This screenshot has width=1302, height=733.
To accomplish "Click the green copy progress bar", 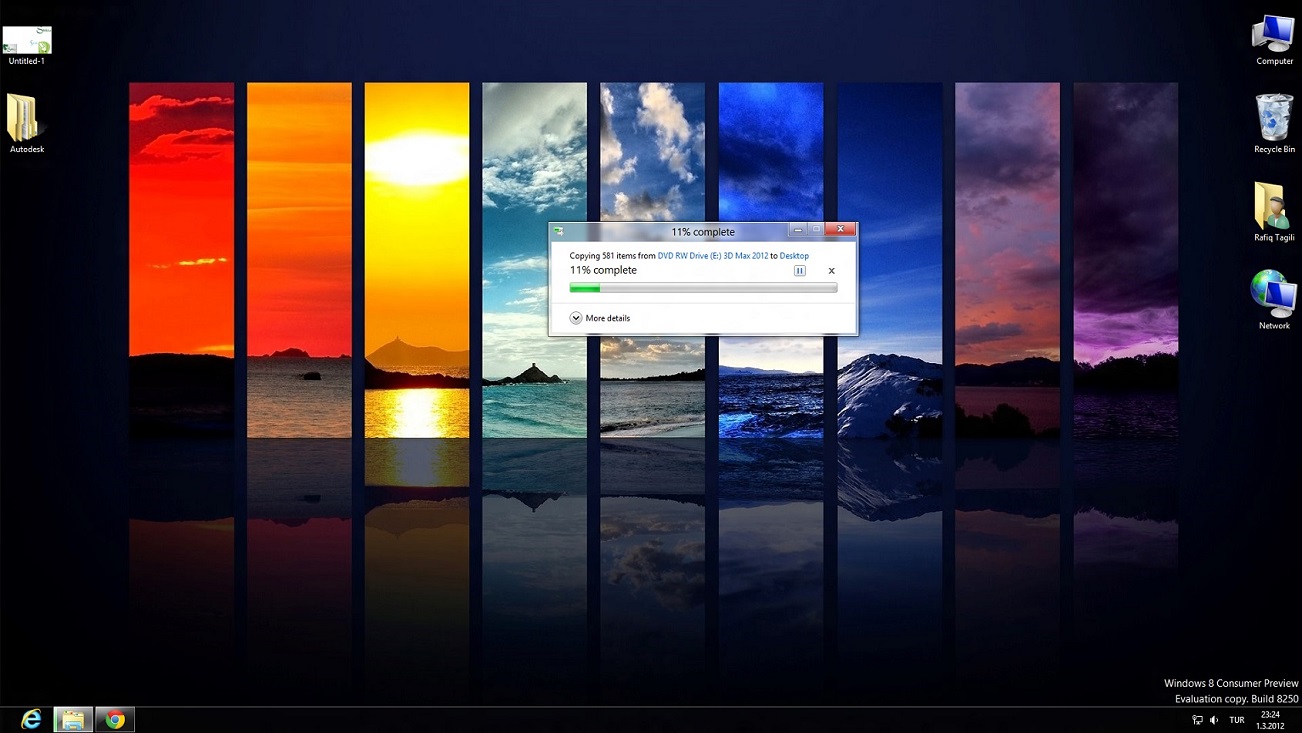I will pyautogui.click(x=703, y=288).
